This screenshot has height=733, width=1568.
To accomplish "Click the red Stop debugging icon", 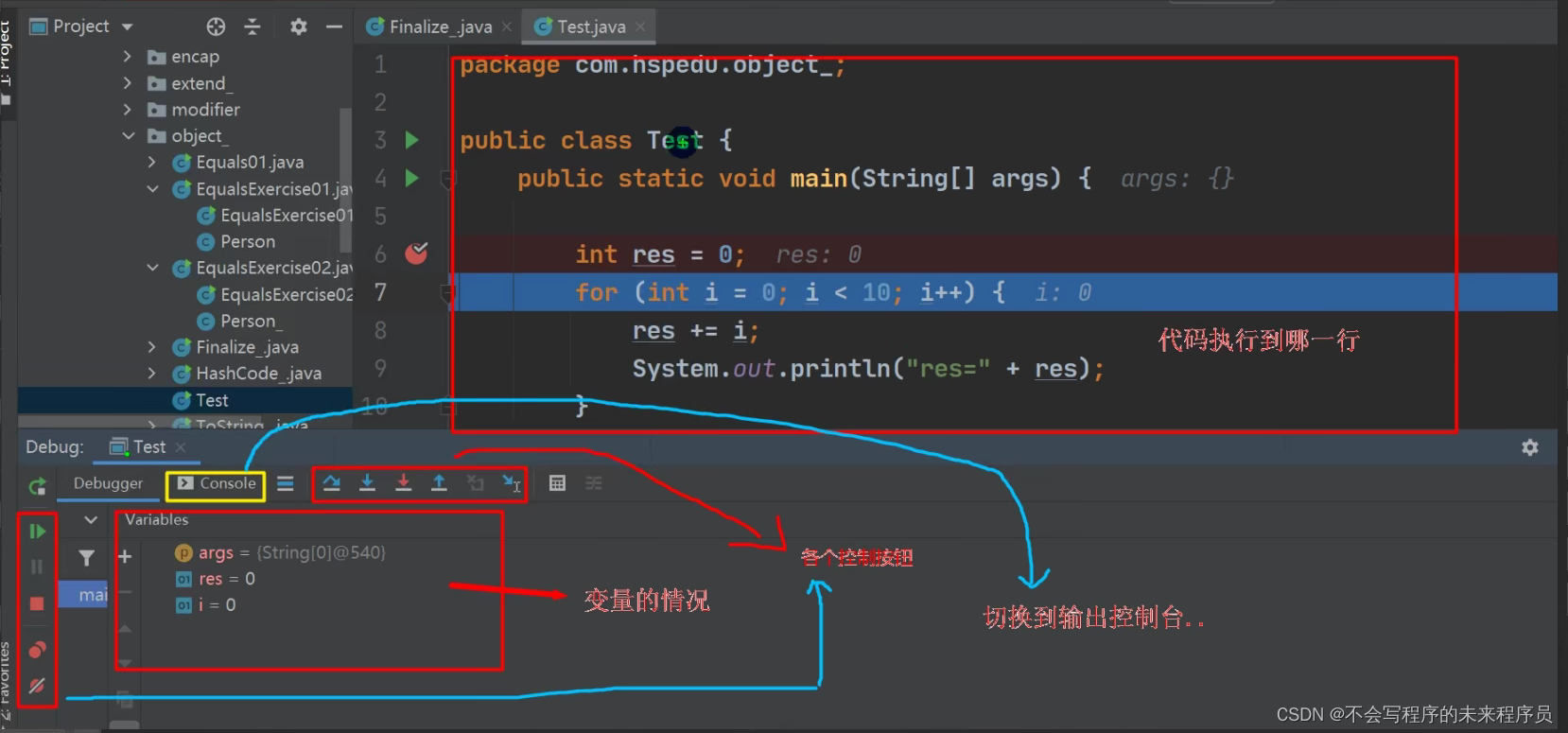I will [37, 603].
